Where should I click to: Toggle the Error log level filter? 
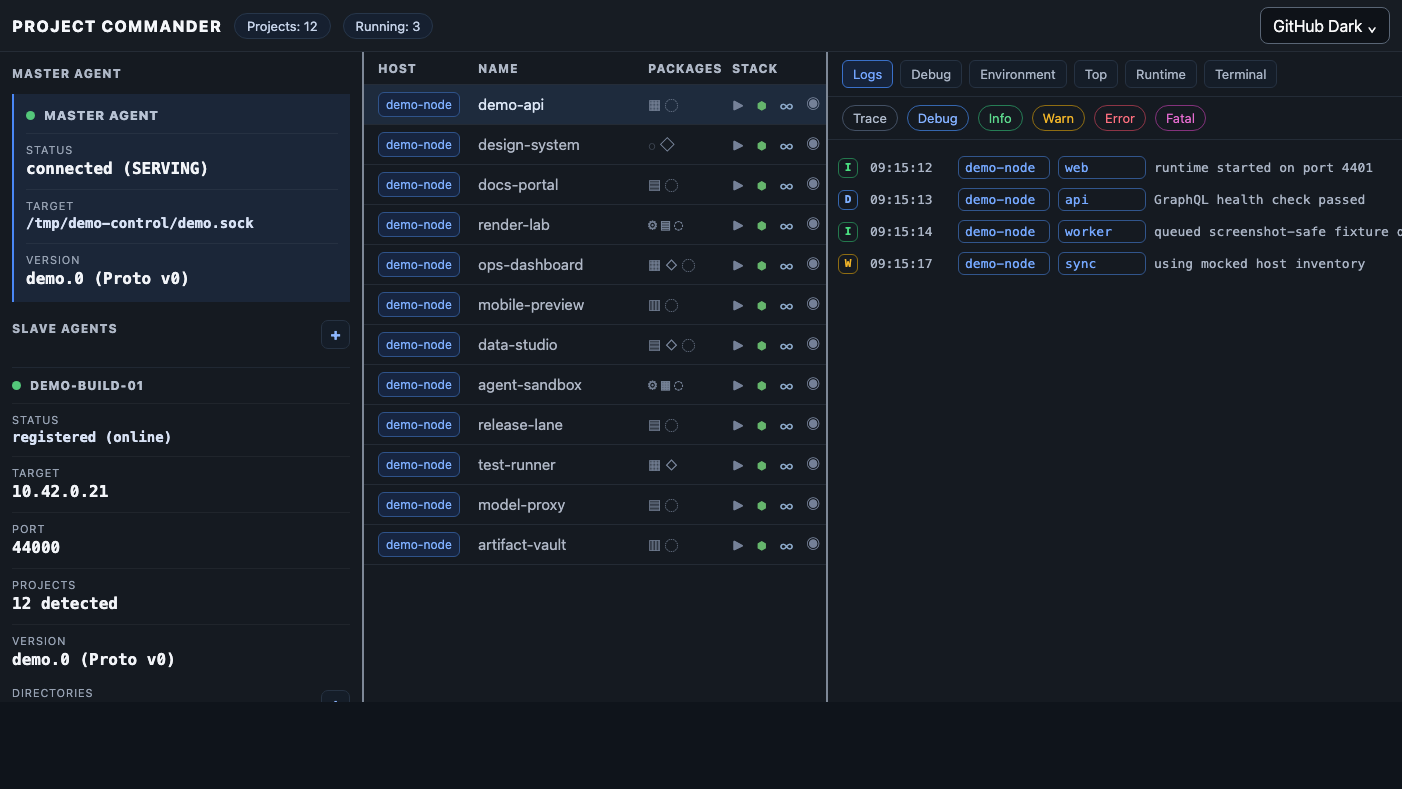tap(1120, 118)
